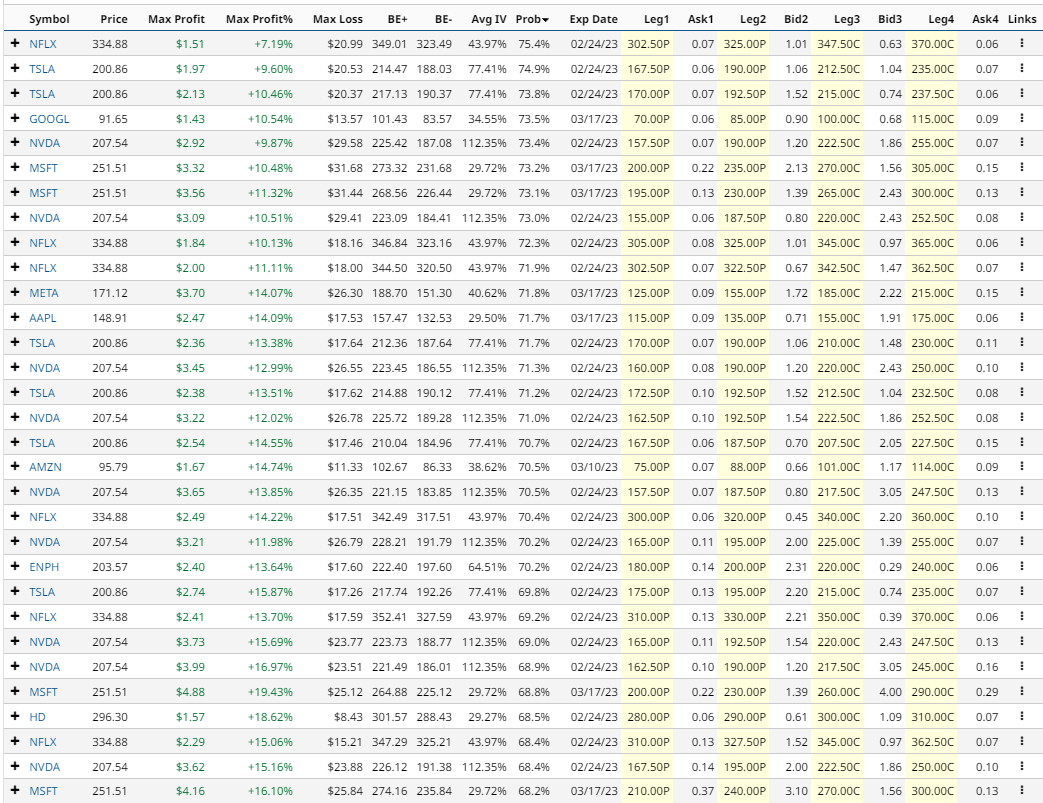Sort by Max Loss column header
The image size is (1043, 803).
click(338, 19)
